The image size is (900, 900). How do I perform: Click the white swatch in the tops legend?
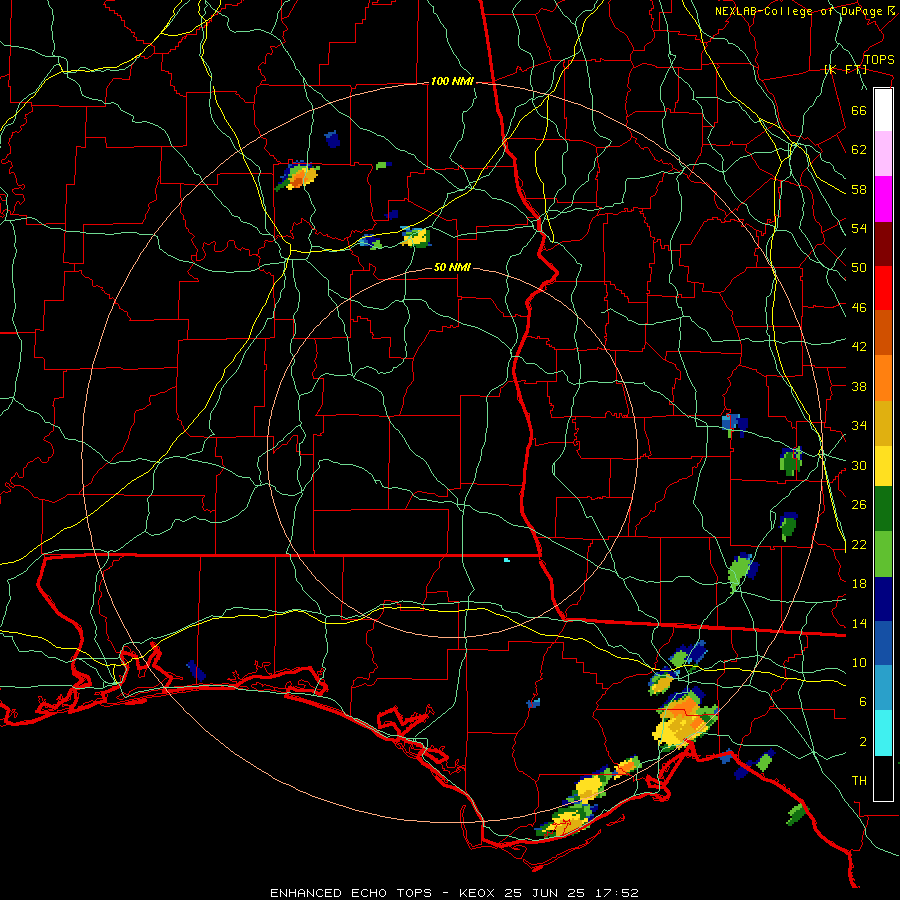coord(883,110)
